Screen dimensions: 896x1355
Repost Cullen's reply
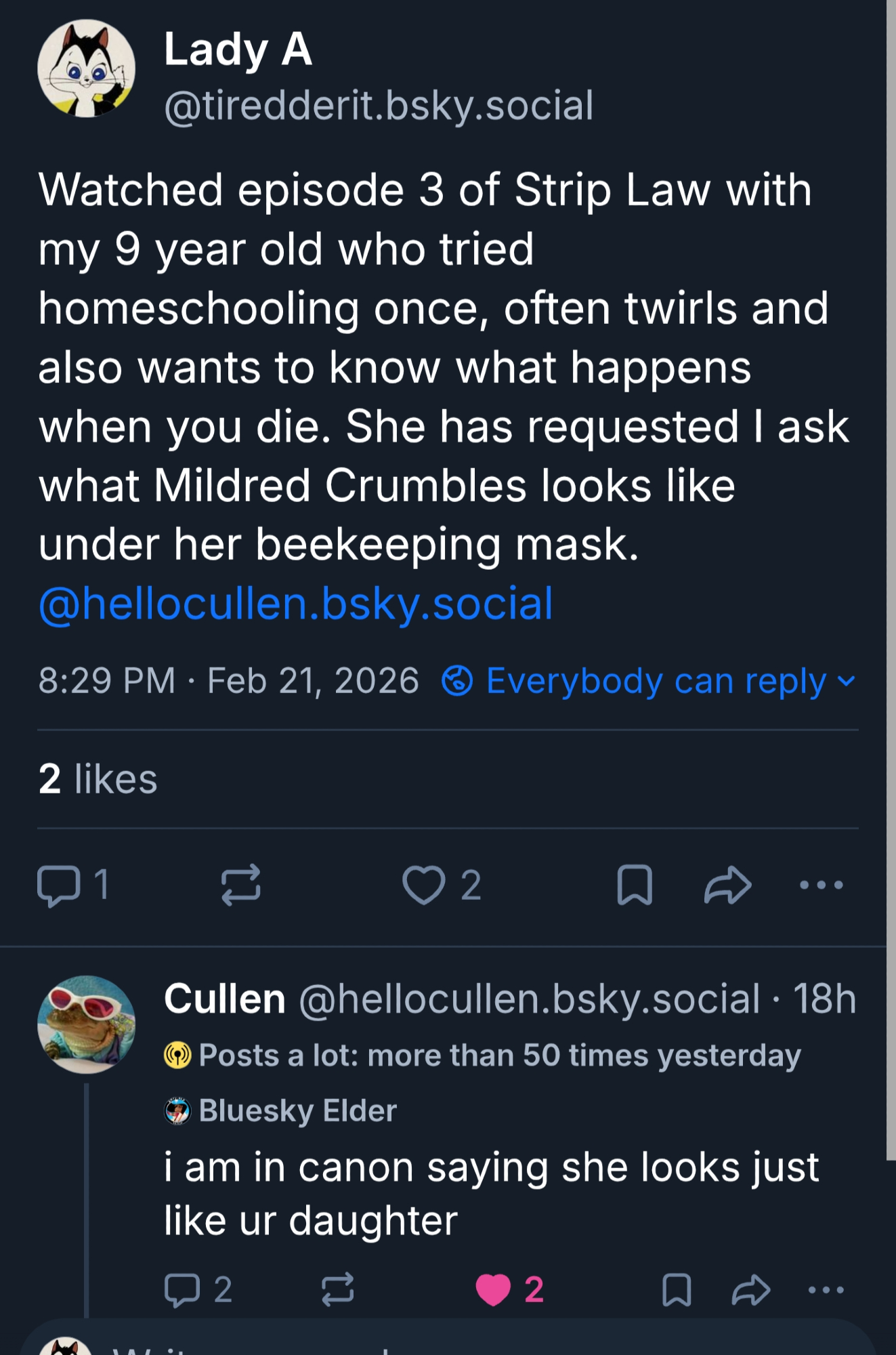[337, 1289]
